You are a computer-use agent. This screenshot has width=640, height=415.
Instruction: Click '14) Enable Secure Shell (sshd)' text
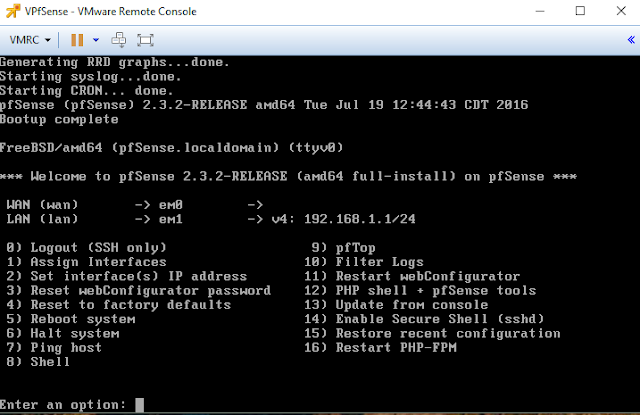[x=424, y=319]
